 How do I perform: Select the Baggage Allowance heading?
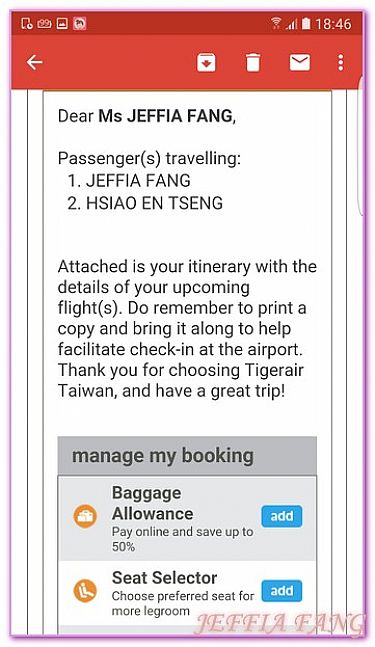[x=152, y=503]
